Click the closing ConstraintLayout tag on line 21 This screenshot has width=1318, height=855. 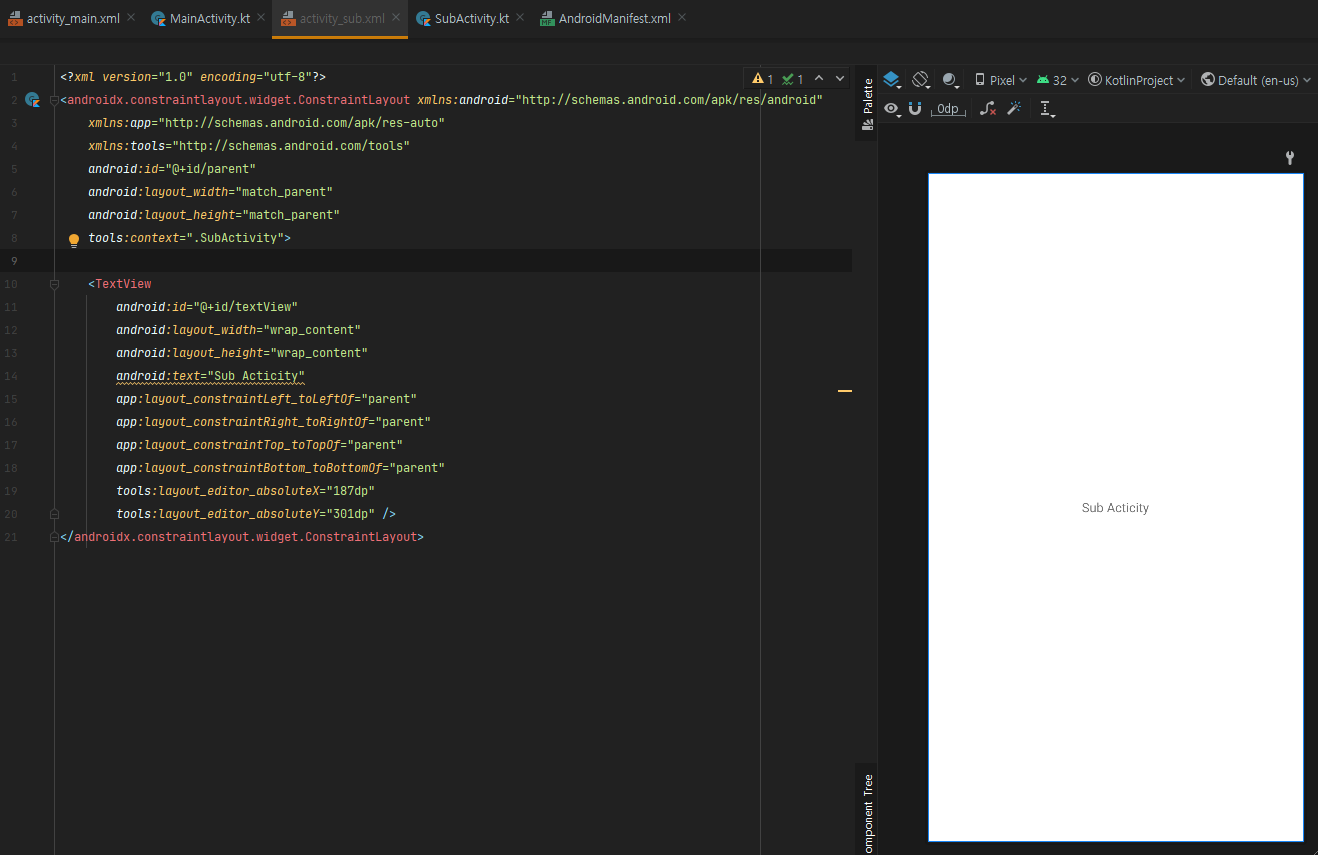coord(242,537)
